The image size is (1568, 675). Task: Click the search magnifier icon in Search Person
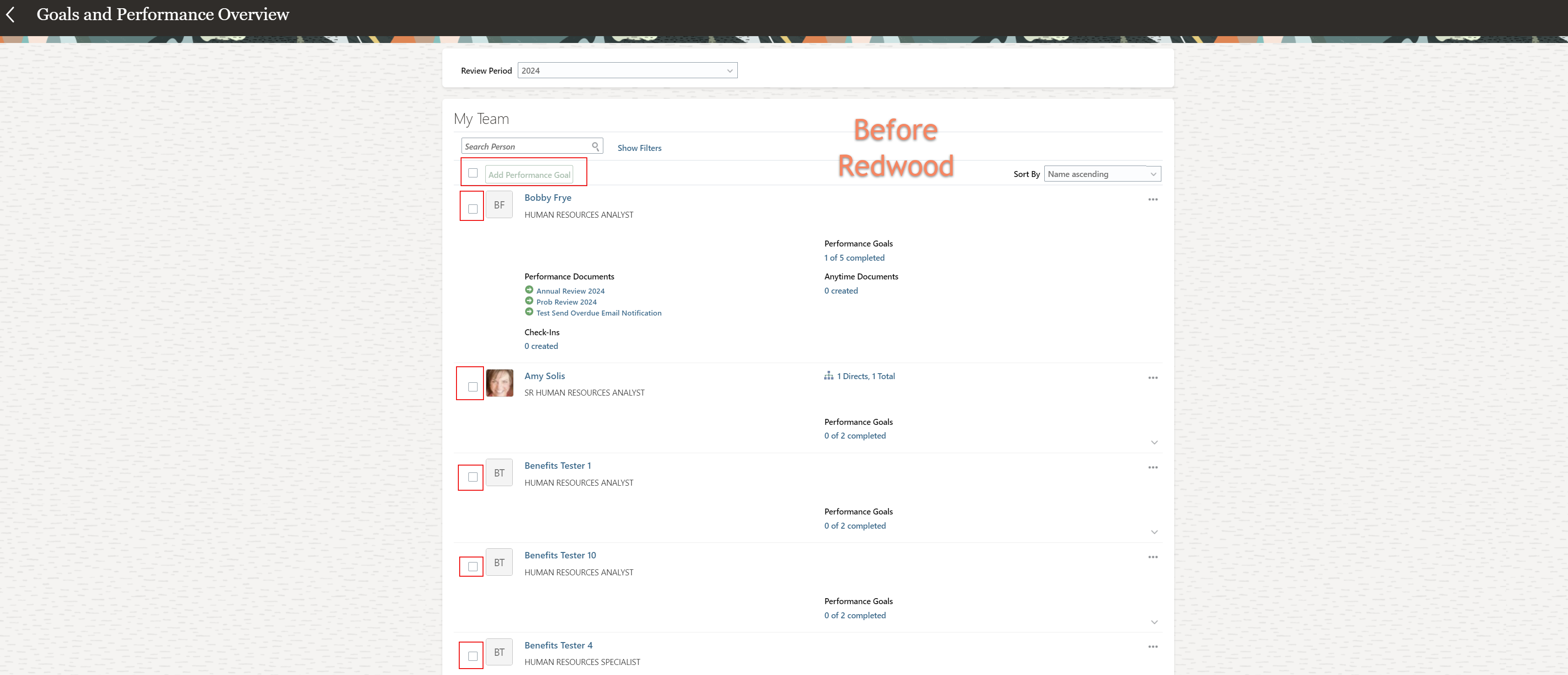click(595, 145)
